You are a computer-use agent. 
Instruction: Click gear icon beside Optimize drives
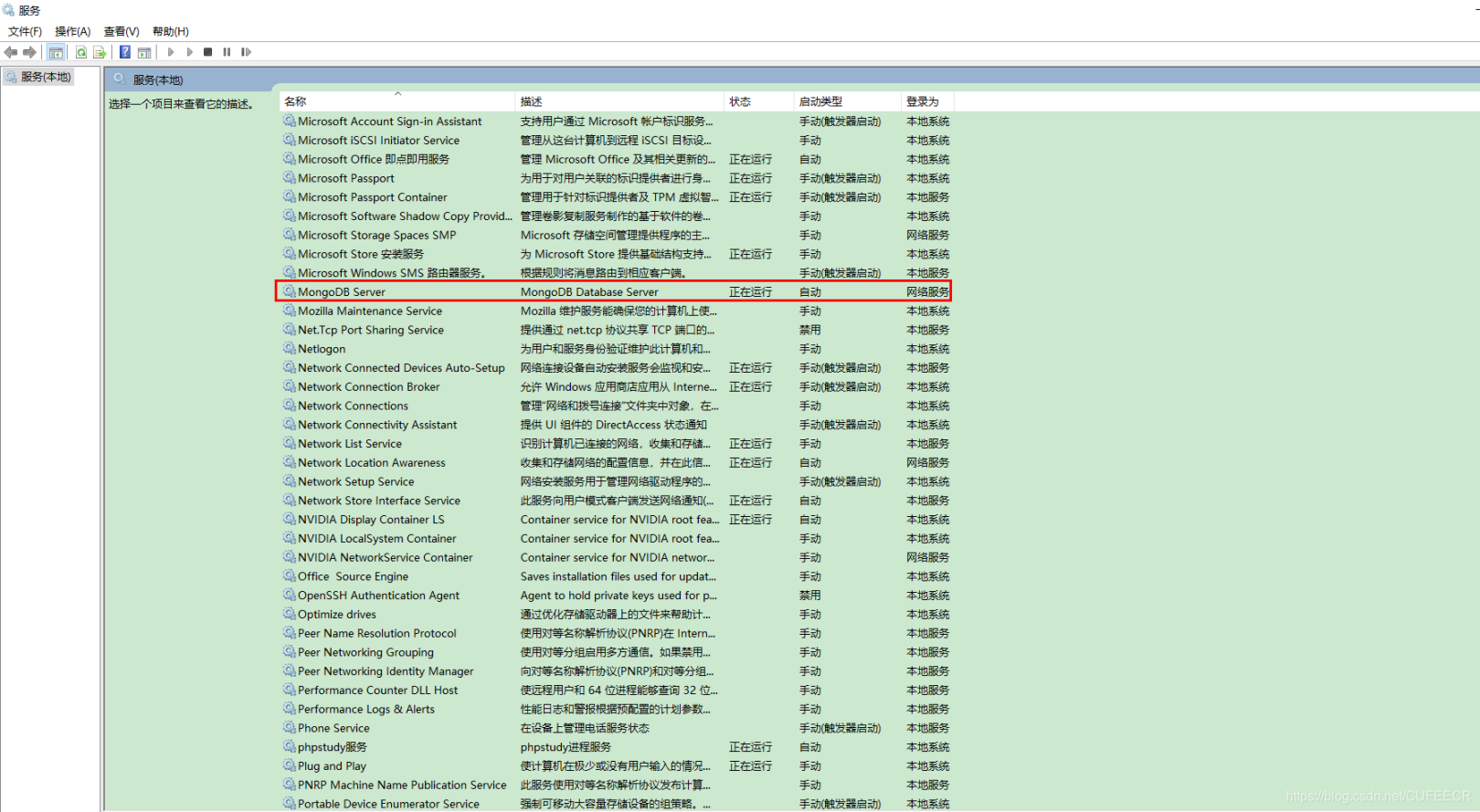click(x=290, y=614)
